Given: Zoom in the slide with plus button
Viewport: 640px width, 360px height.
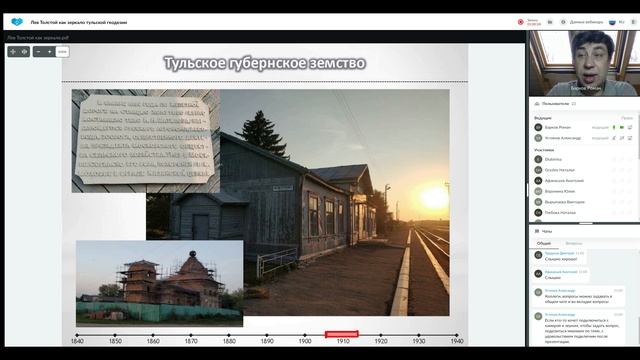Looking at the screenshot, I should tap(50, 52).
